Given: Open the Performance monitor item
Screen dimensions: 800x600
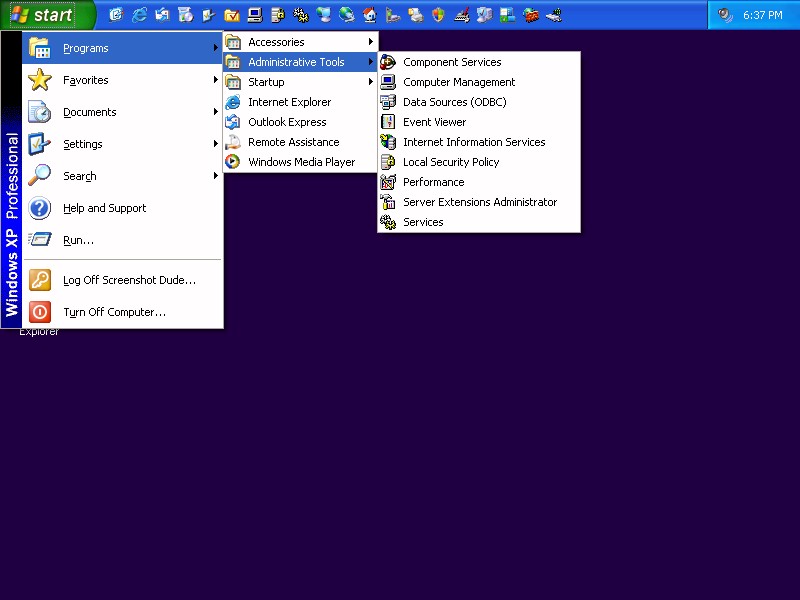Looking at the screenshot, I should [x=433, y=182].
